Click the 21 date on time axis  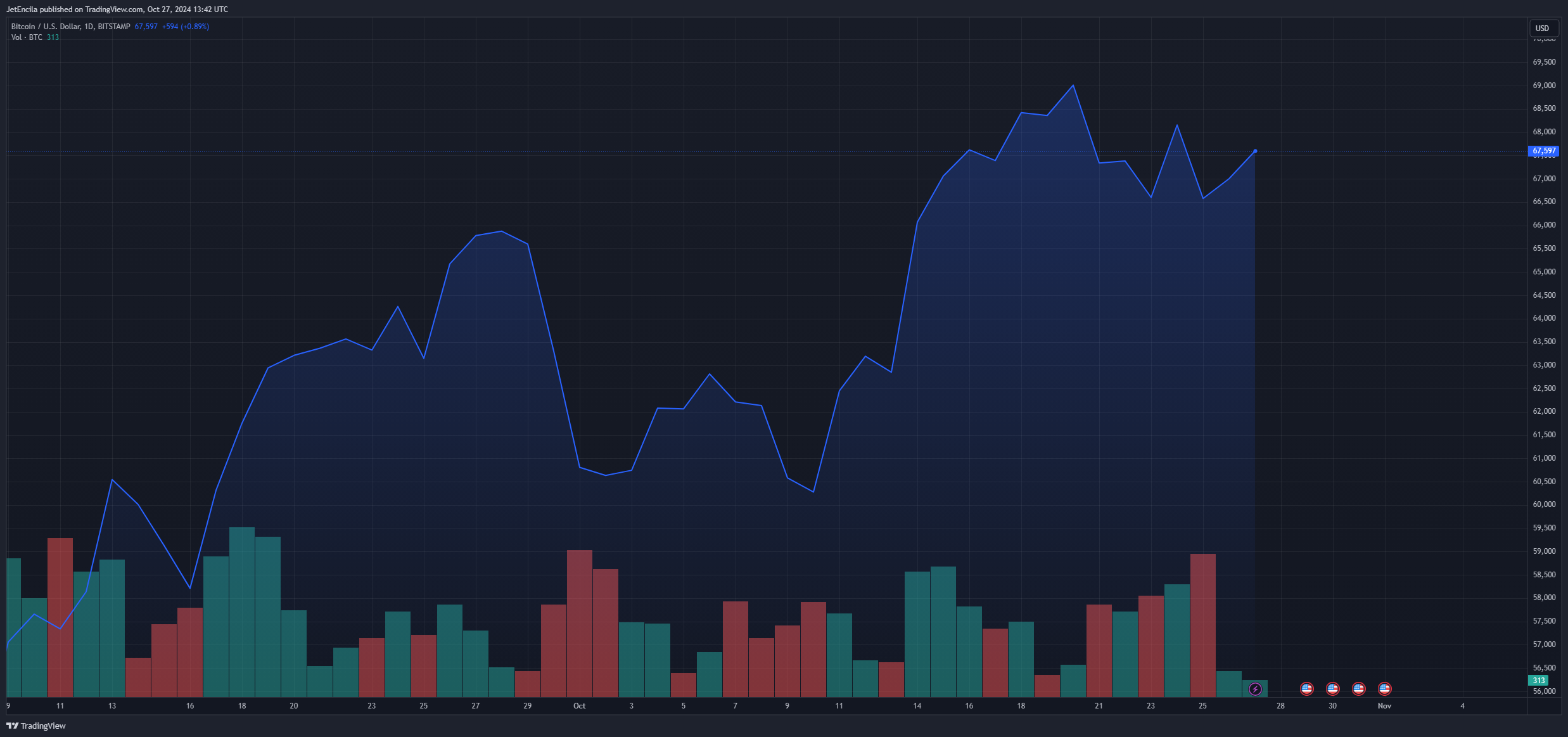[x=1099, y=706]
